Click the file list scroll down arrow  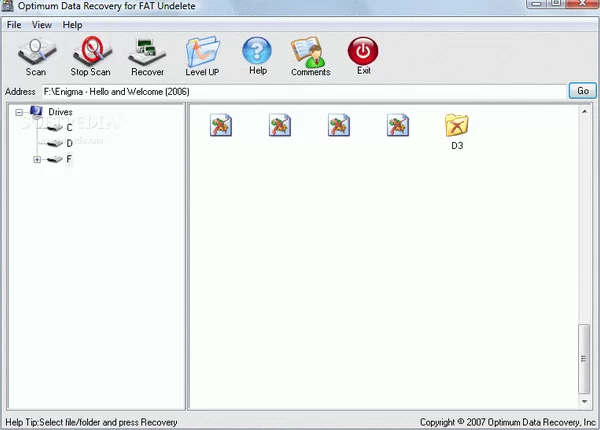click(x=584, y=401)
